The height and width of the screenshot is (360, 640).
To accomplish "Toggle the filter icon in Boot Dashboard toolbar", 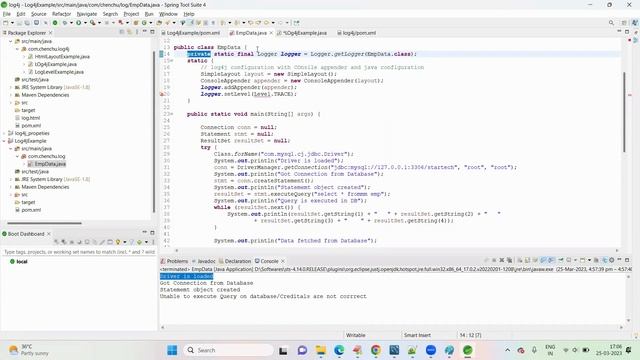I will (x=132, y=242).
